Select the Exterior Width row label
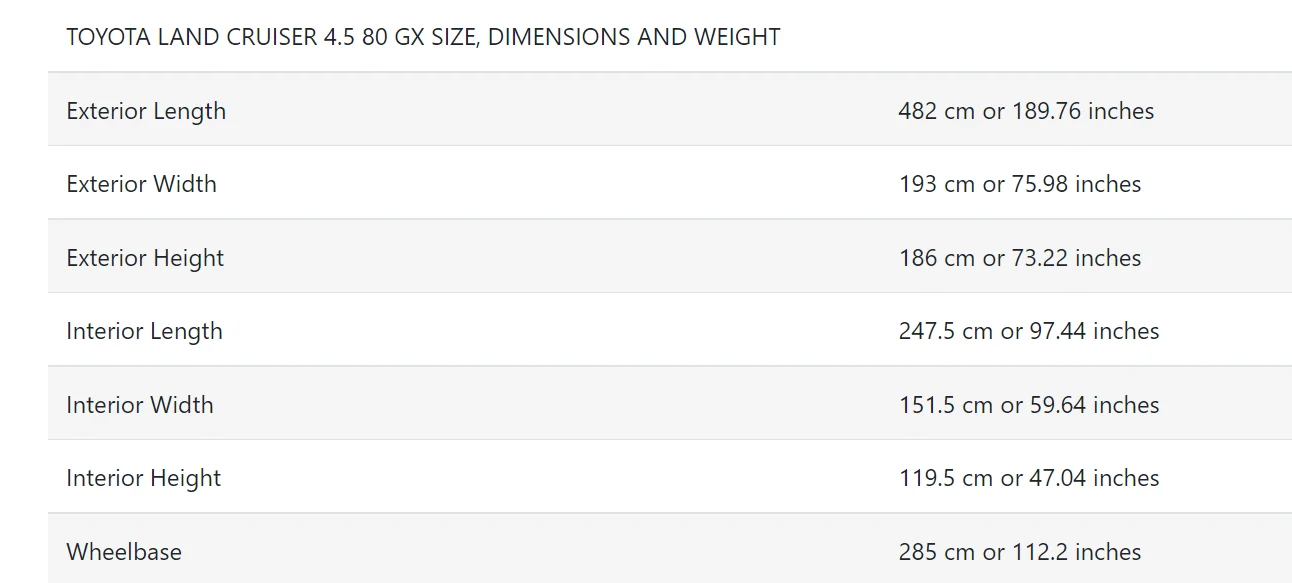The width and height of the screenshot is (1292, 583). [x=141, y=184]
